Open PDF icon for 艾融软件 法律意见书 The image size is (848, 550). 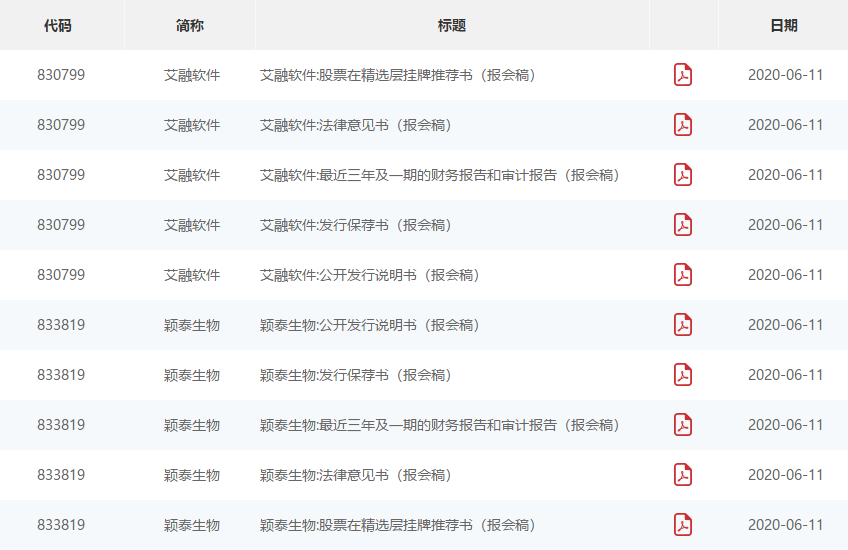(683, 125)
